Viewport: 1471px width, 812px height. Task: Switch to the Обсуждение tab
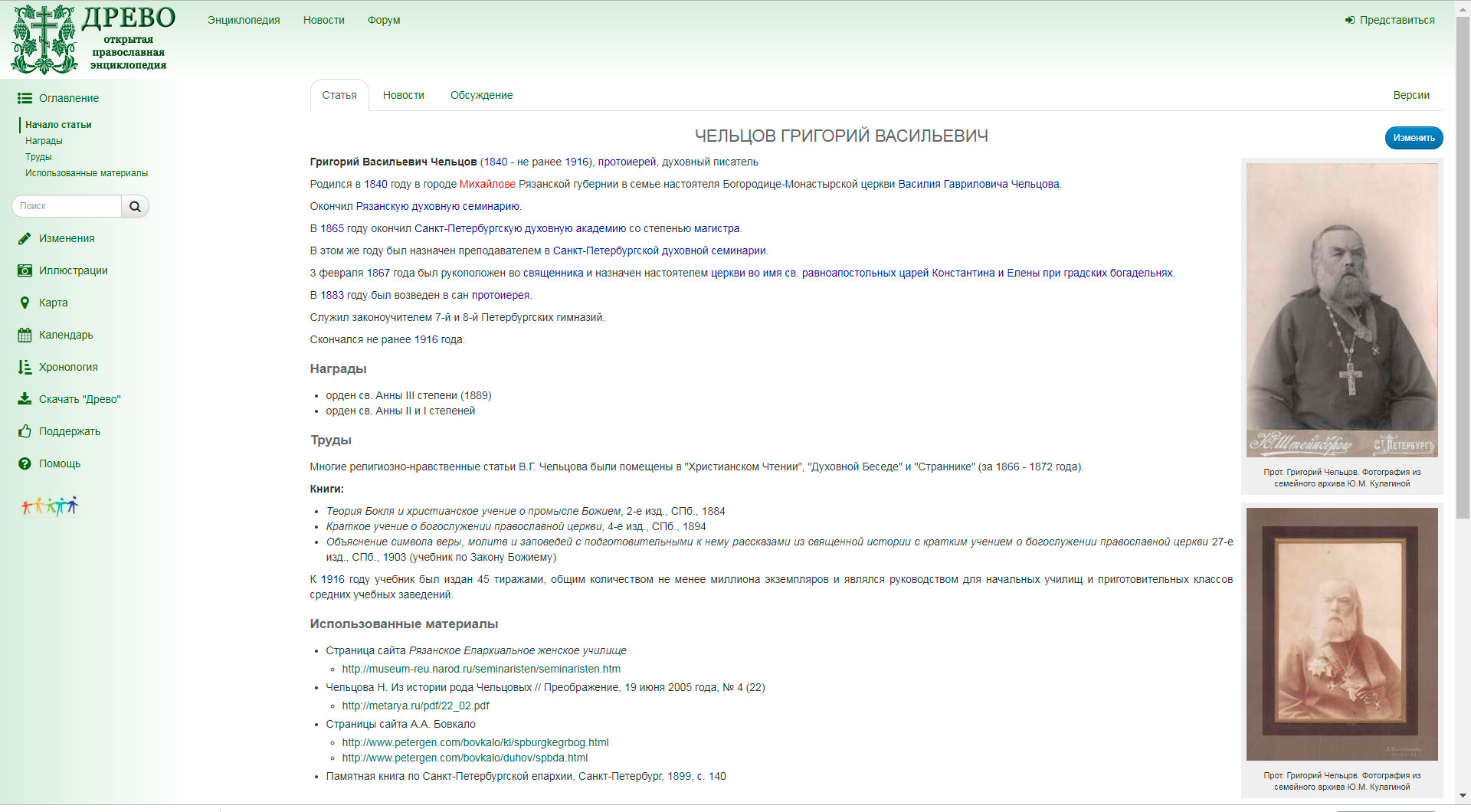point(482,95)
